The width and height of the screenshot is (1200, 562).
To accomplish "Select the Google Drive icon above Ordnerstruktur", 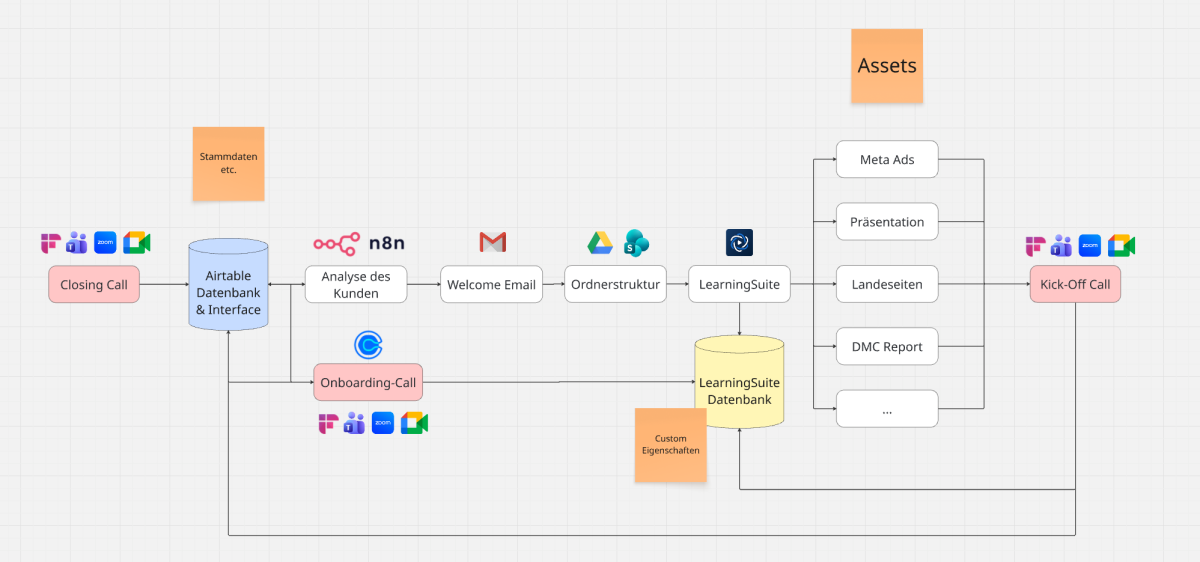I will [x=600, y=242].
